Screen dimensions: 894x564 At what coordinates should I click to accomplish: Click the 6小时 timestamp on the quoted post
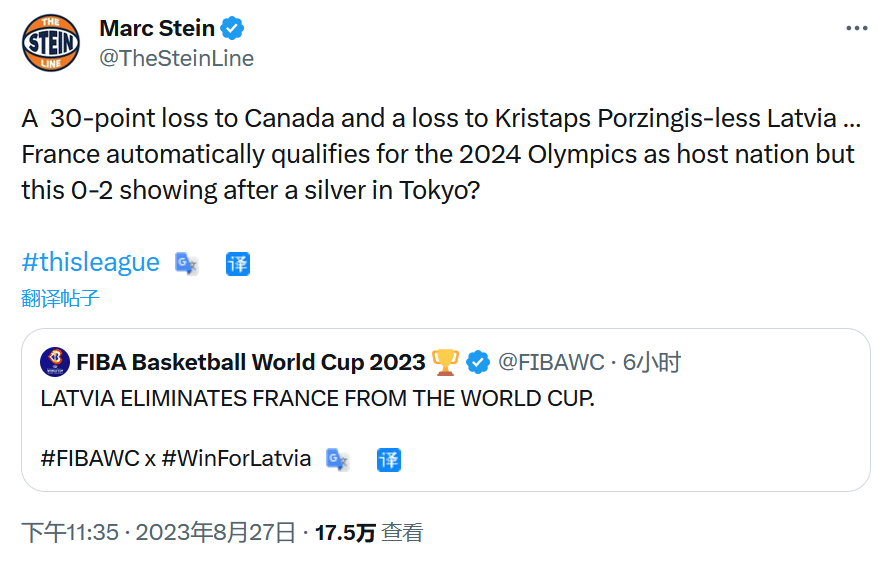coord(652,361)
